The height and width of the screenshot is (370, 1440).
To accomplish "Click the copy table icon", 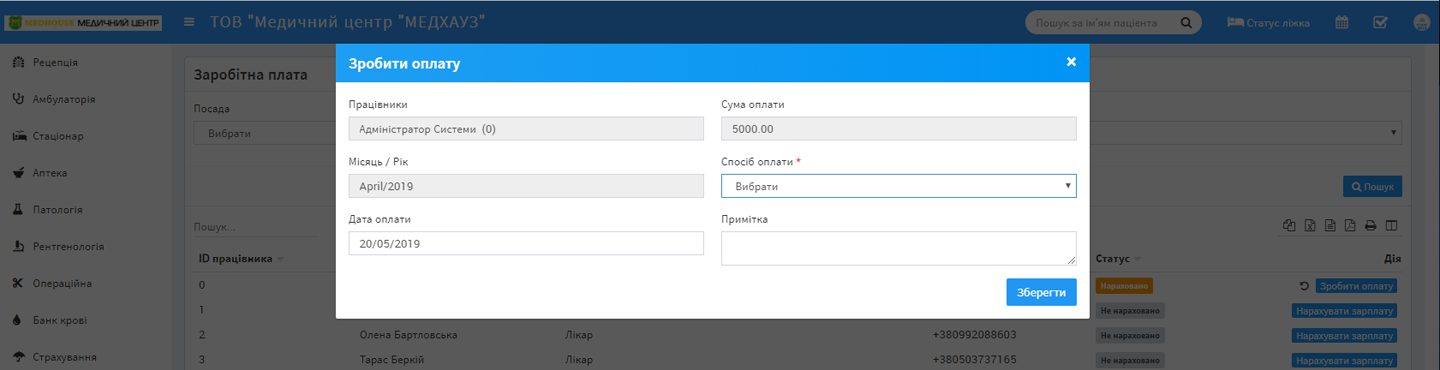I will click(1290, 226).
